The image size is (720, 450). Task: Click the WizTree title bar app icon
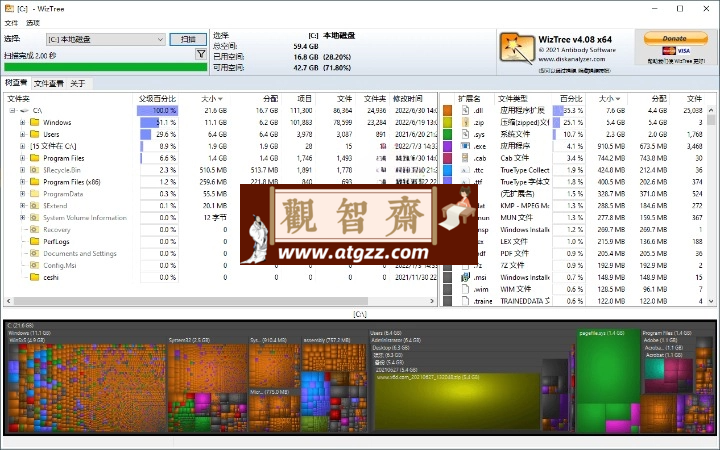click(x=9, y=8)
